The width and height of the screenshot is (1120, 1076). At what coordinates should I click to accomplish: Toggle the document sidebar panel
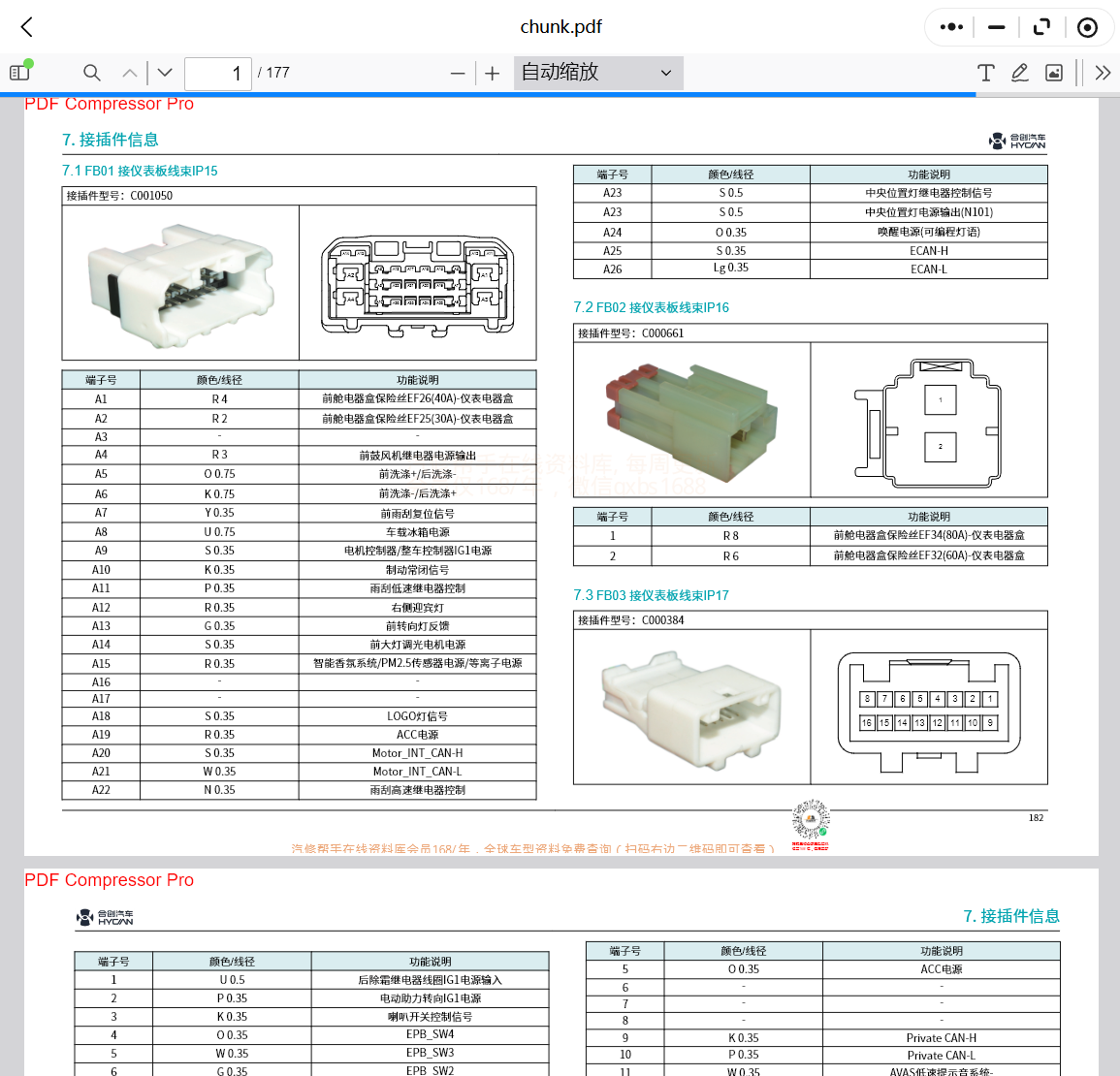tap(19, 73)
